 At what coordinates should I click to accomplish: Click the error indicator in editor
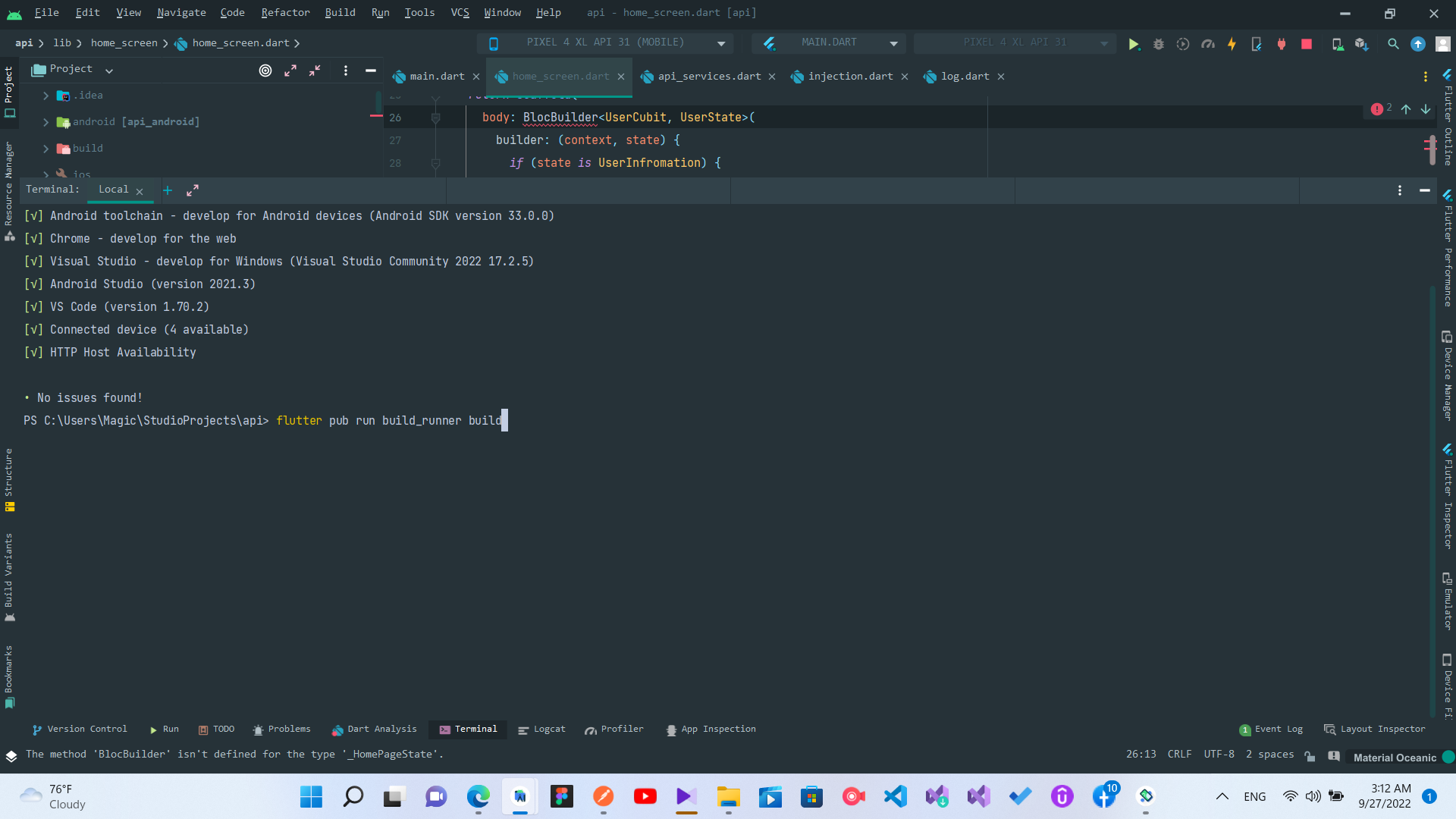pos(1381,108)
